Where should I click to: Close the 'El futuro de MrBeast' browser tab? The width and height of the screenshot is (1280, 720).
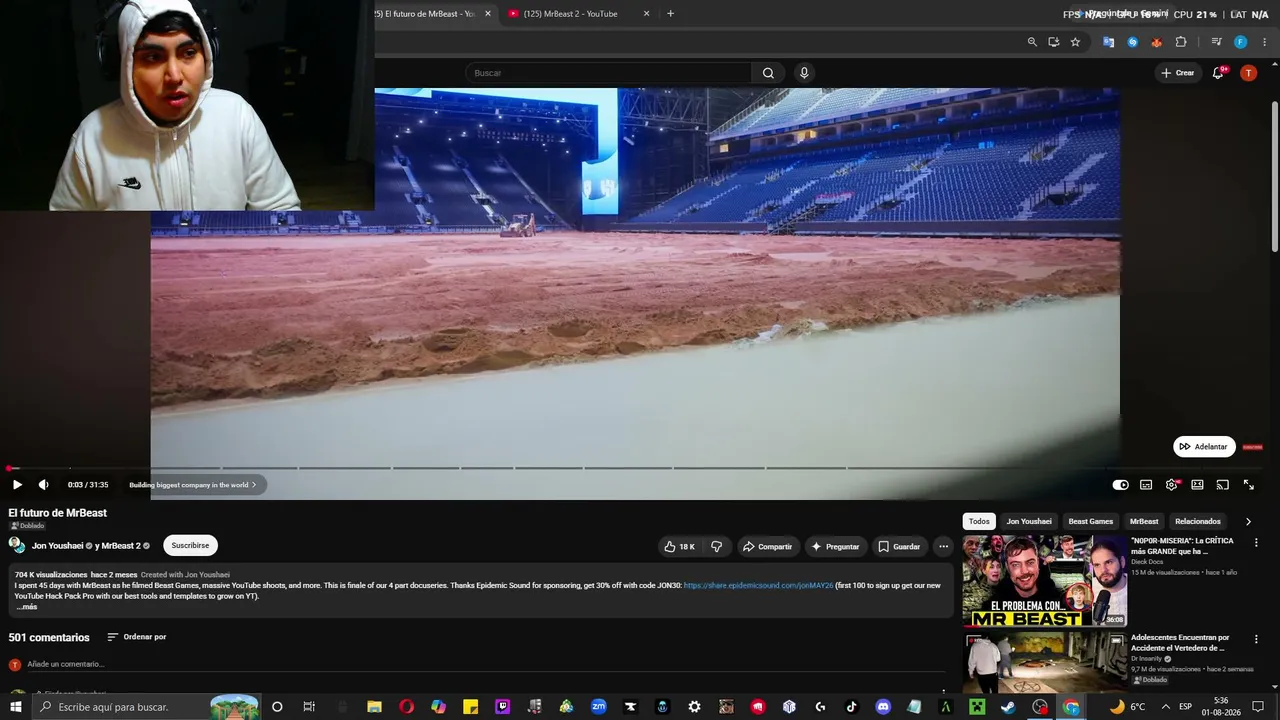click(488, 14)
